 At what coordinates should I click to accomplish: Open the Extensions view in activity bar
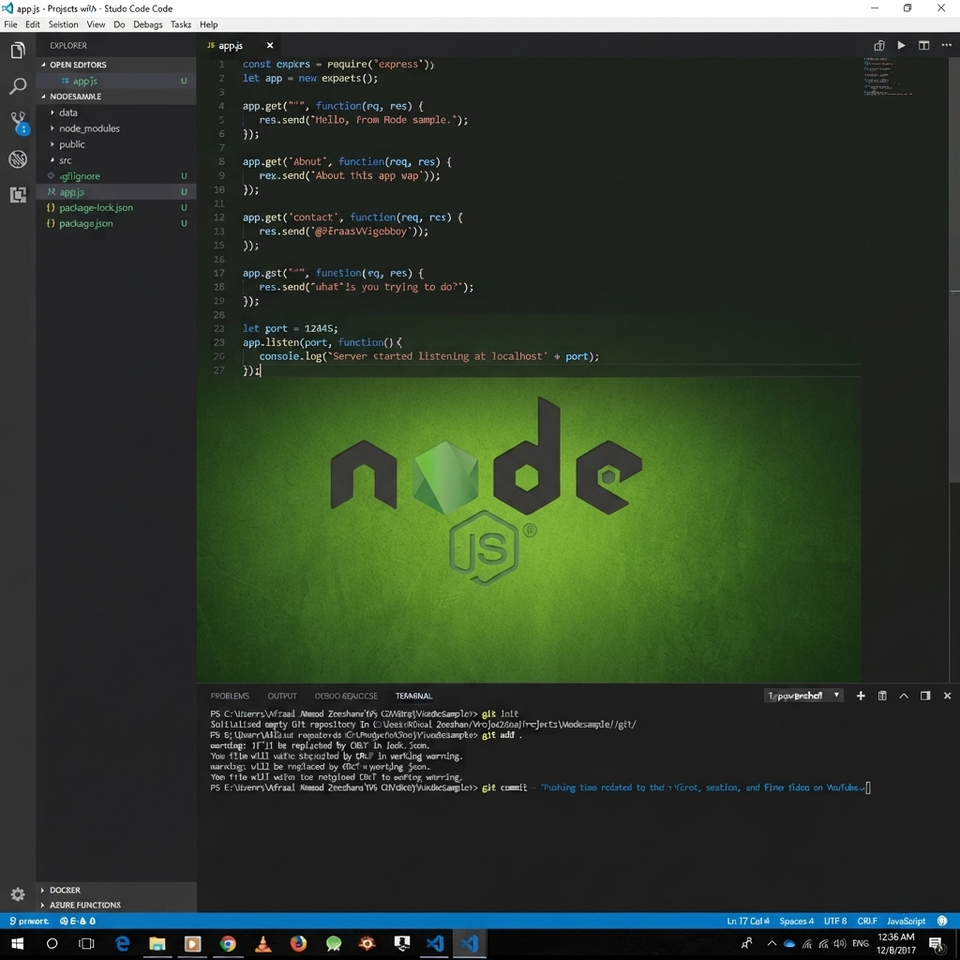[18, 195]
